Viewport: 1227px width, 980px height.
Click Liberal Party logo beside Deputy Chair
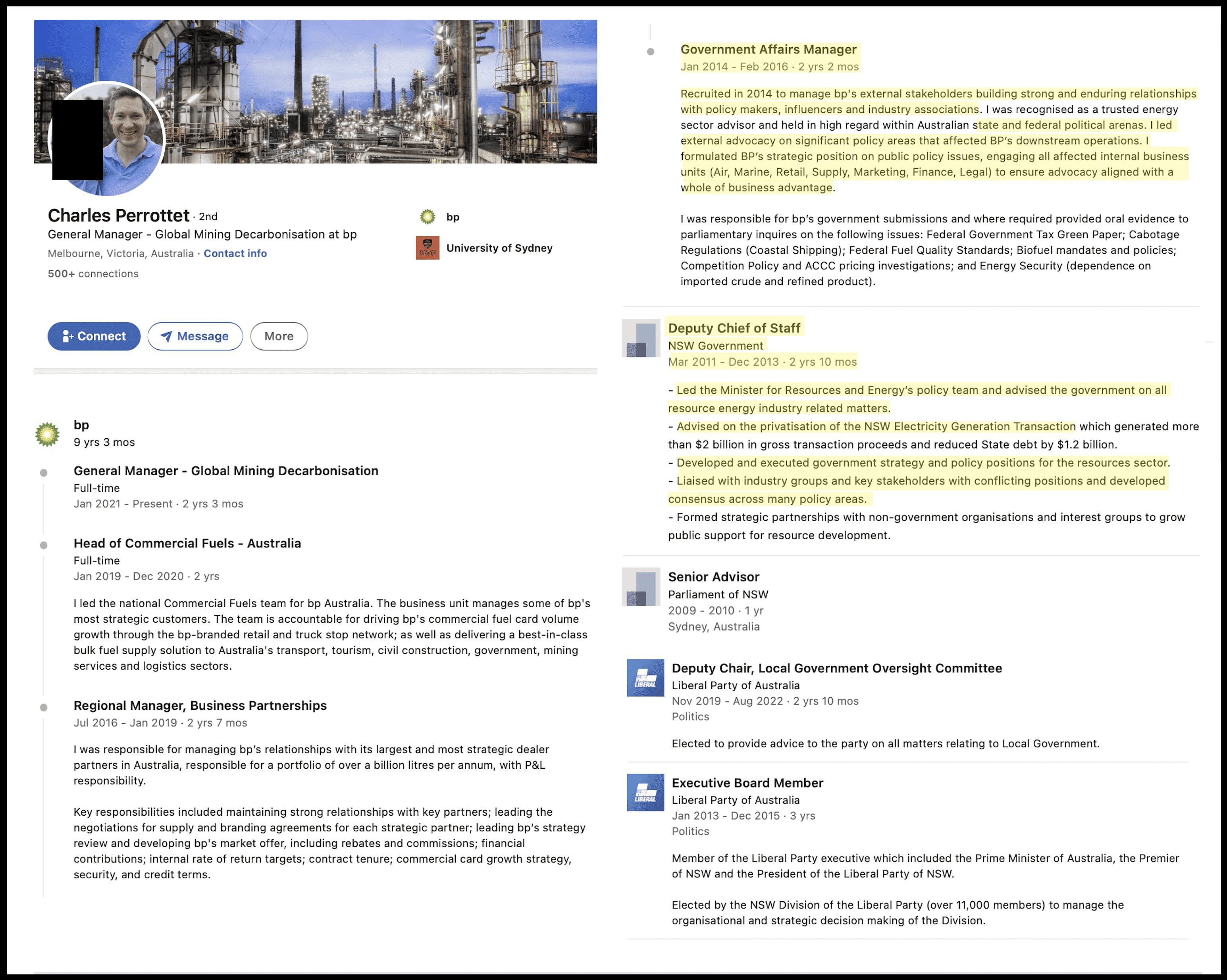645,678
